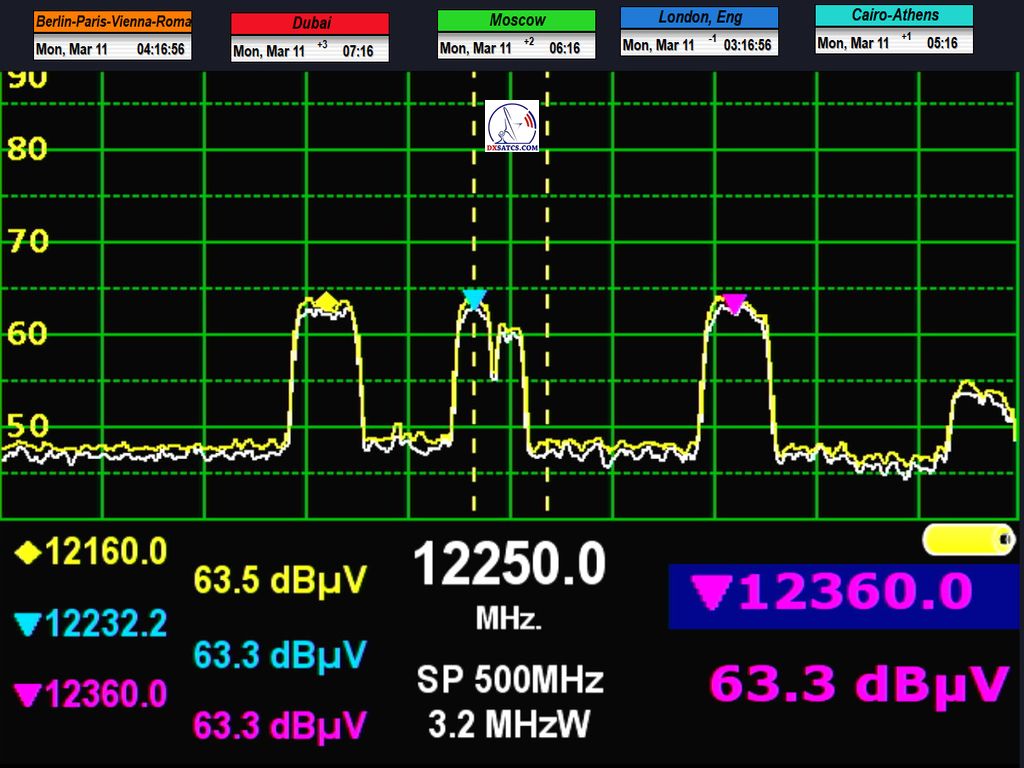Select the teal Cairo-Athens clock label
The width and height of the screenshot is (1024, 768).
(x=894, y=15)
